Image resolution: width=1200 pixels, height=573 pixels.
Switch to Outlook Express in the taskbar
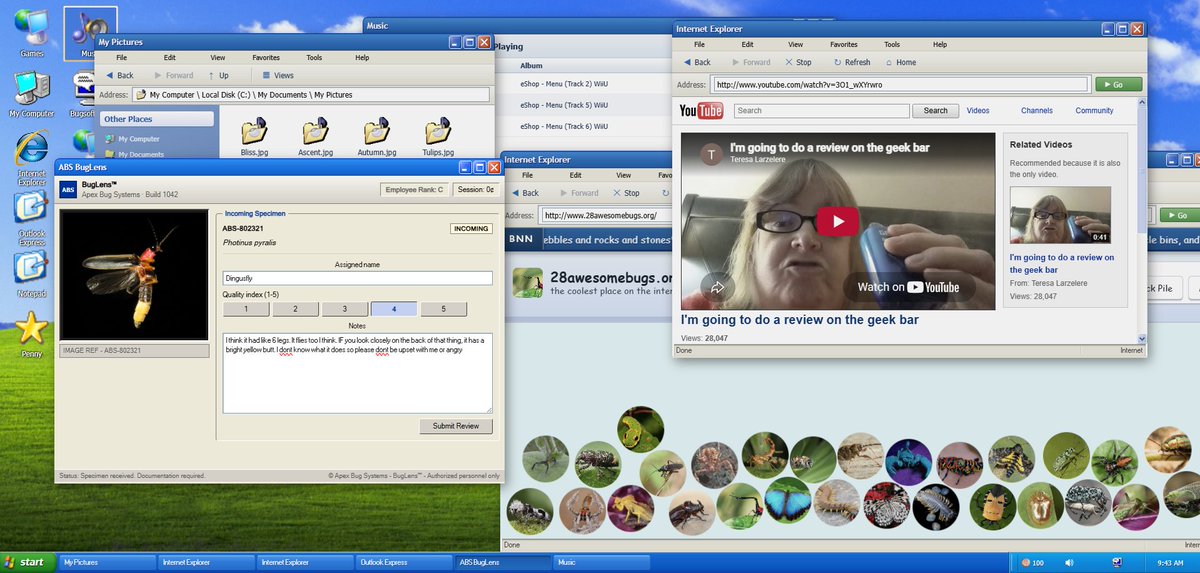pos(404,562)
